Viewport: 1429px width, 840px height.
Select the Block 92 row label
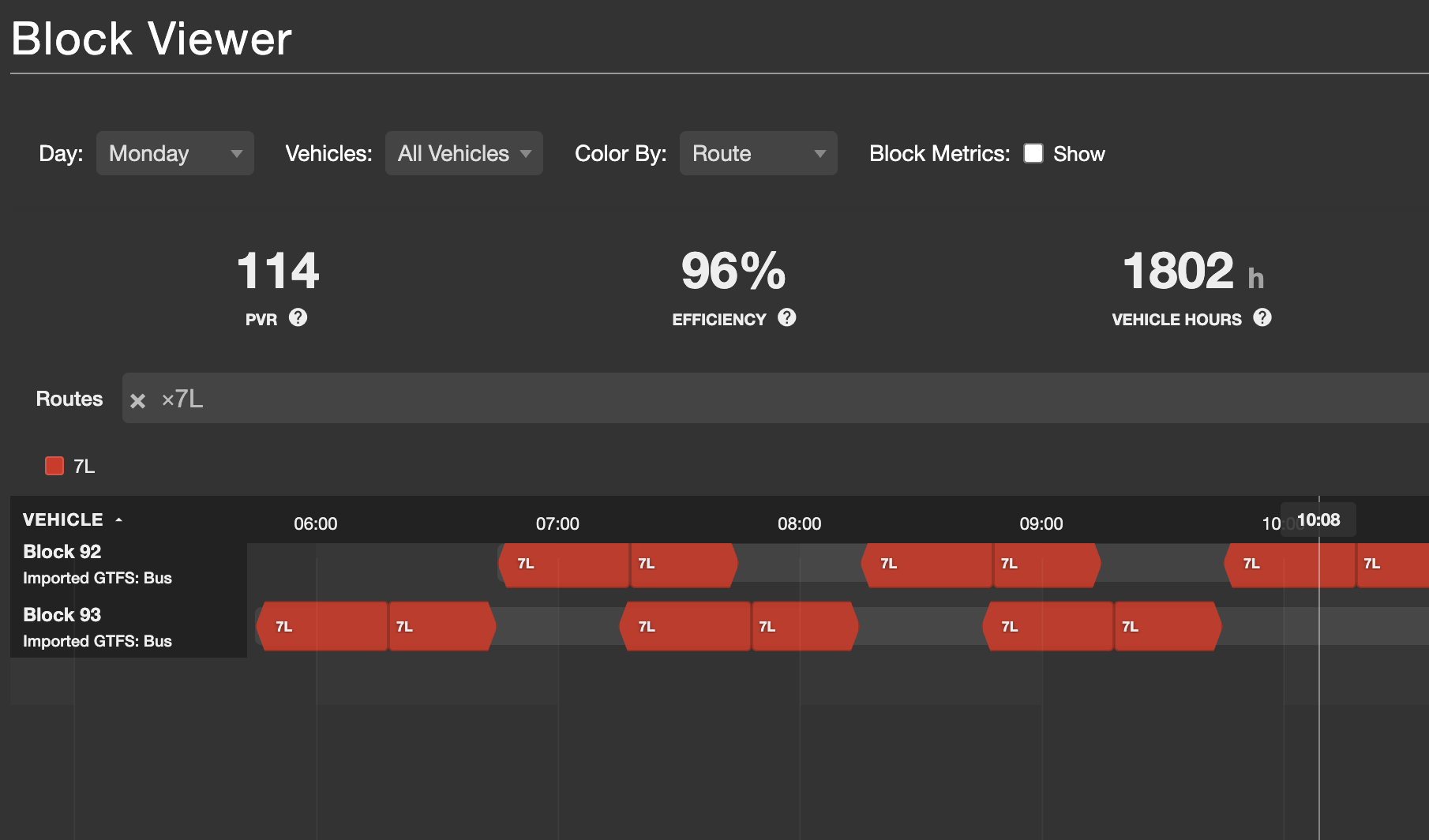click(x=62, y=552)
